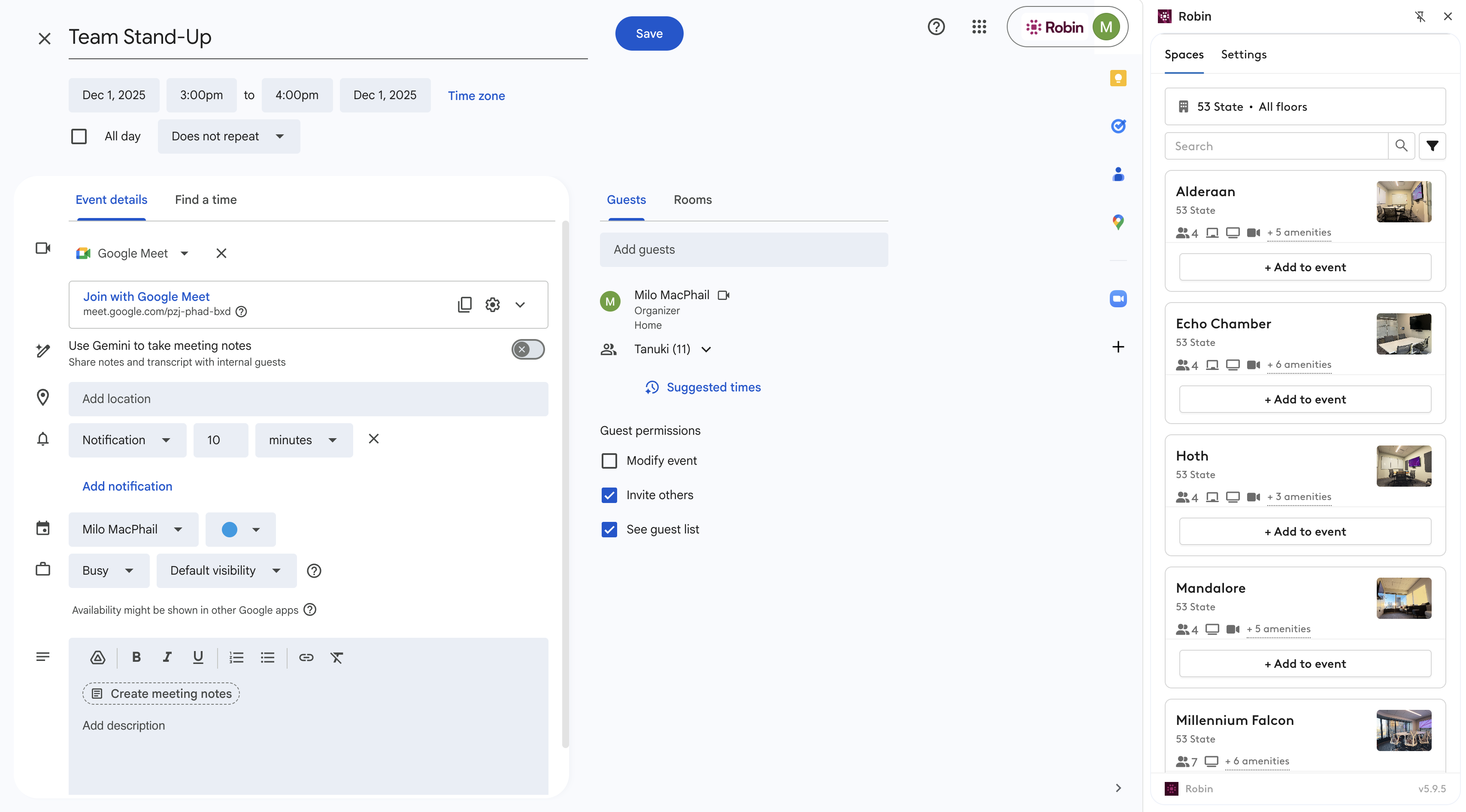Image resolution: width=1466 pixels, height=812 pixels.
Task: Remove Google Meet conferencing
Action: (x=221, y=253)
